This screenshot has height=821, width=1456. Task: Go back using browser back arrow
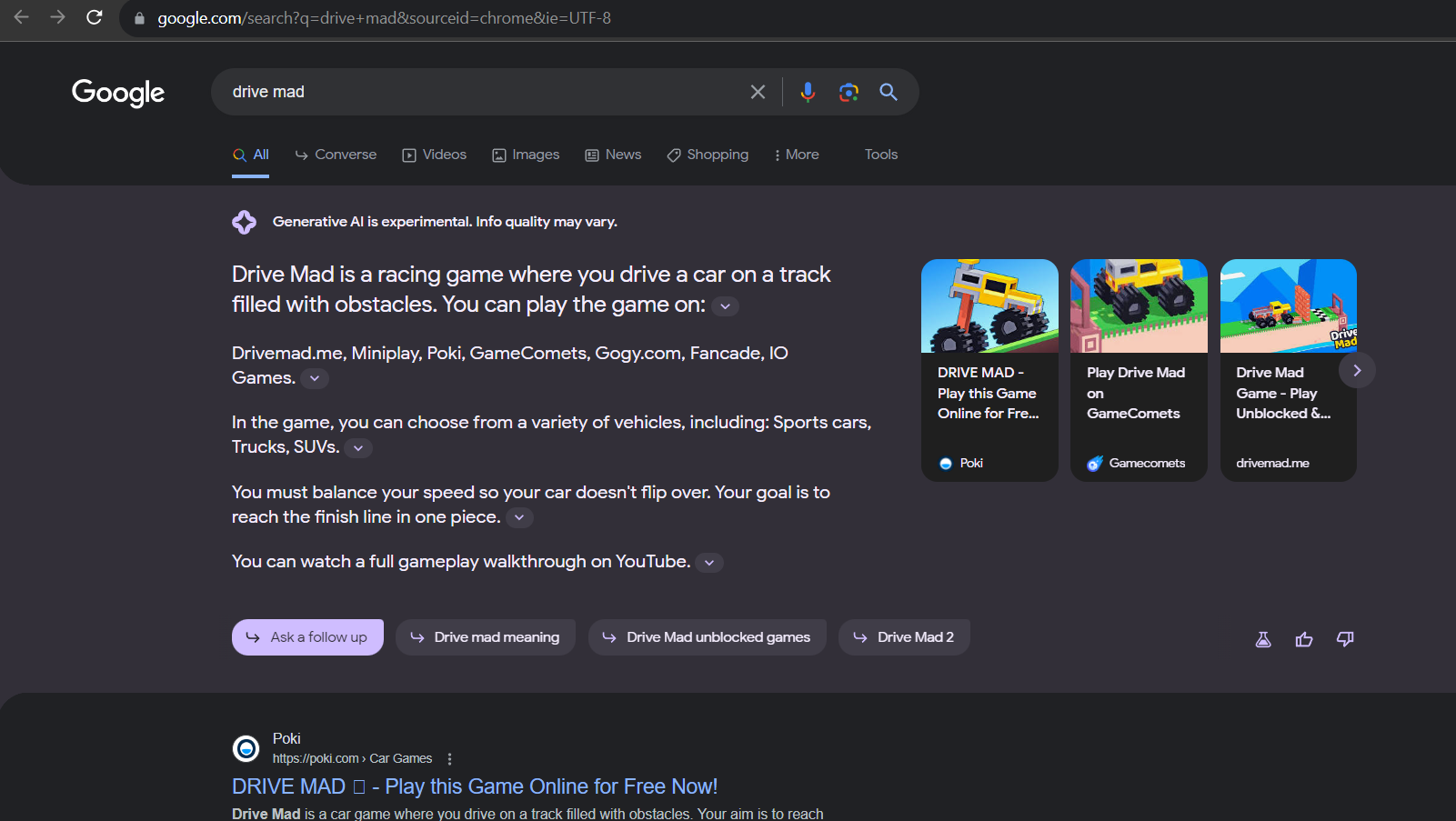coord(22,17)
